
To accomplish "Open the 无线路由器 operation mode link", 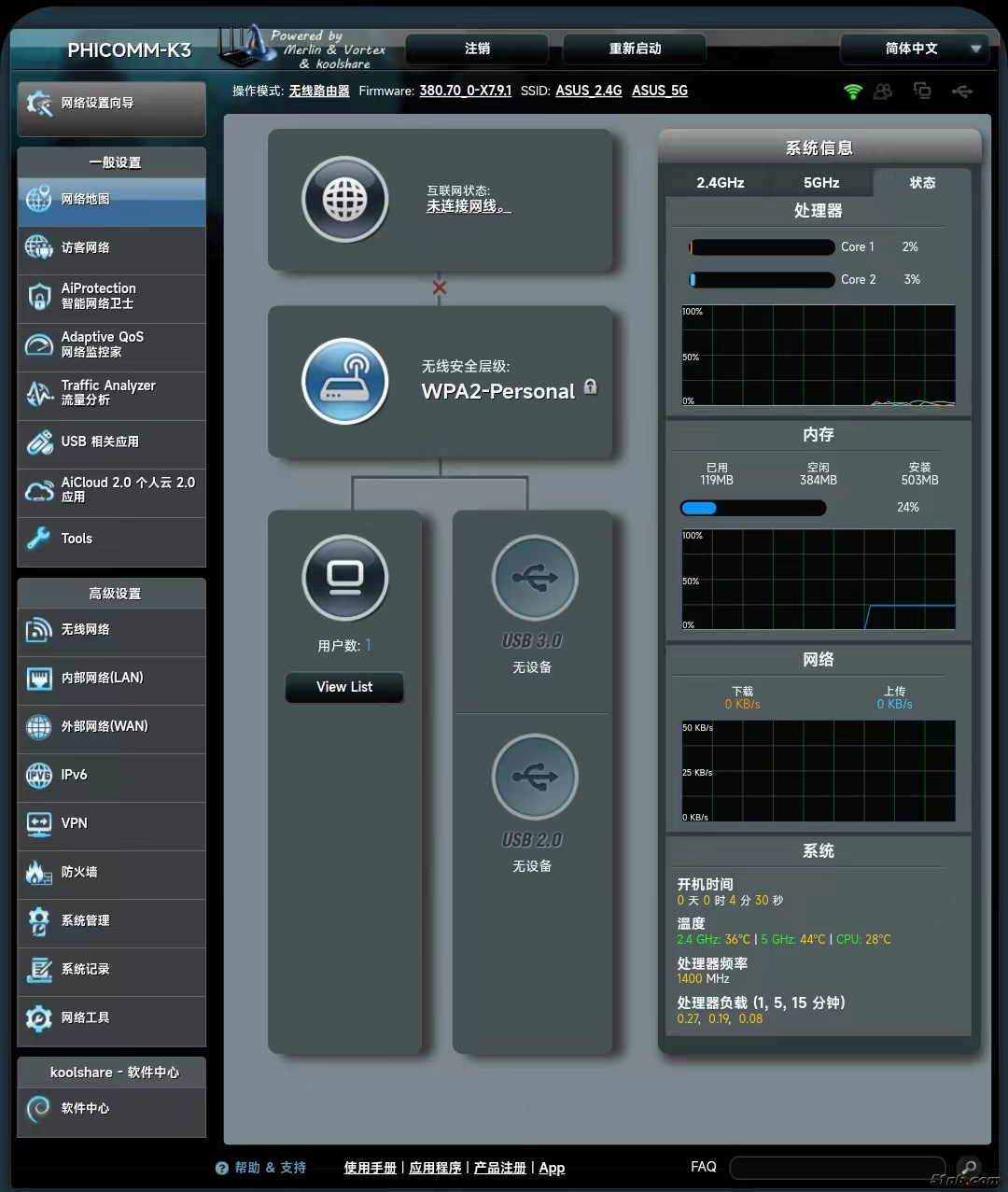I will [x=319, y=91].
